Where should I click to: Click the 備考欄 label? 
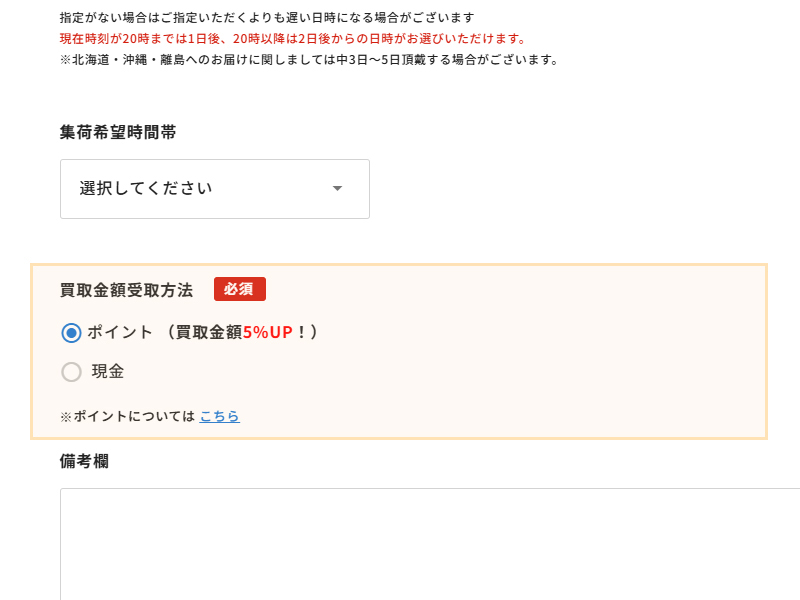pos(84,461)
